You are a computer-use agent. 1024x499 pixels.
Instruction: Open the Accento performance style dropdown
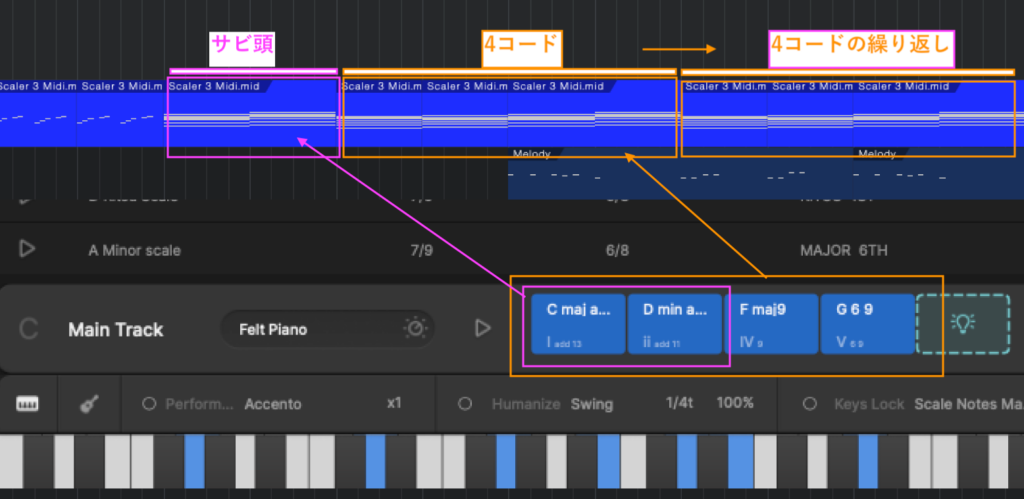(273, 404)
